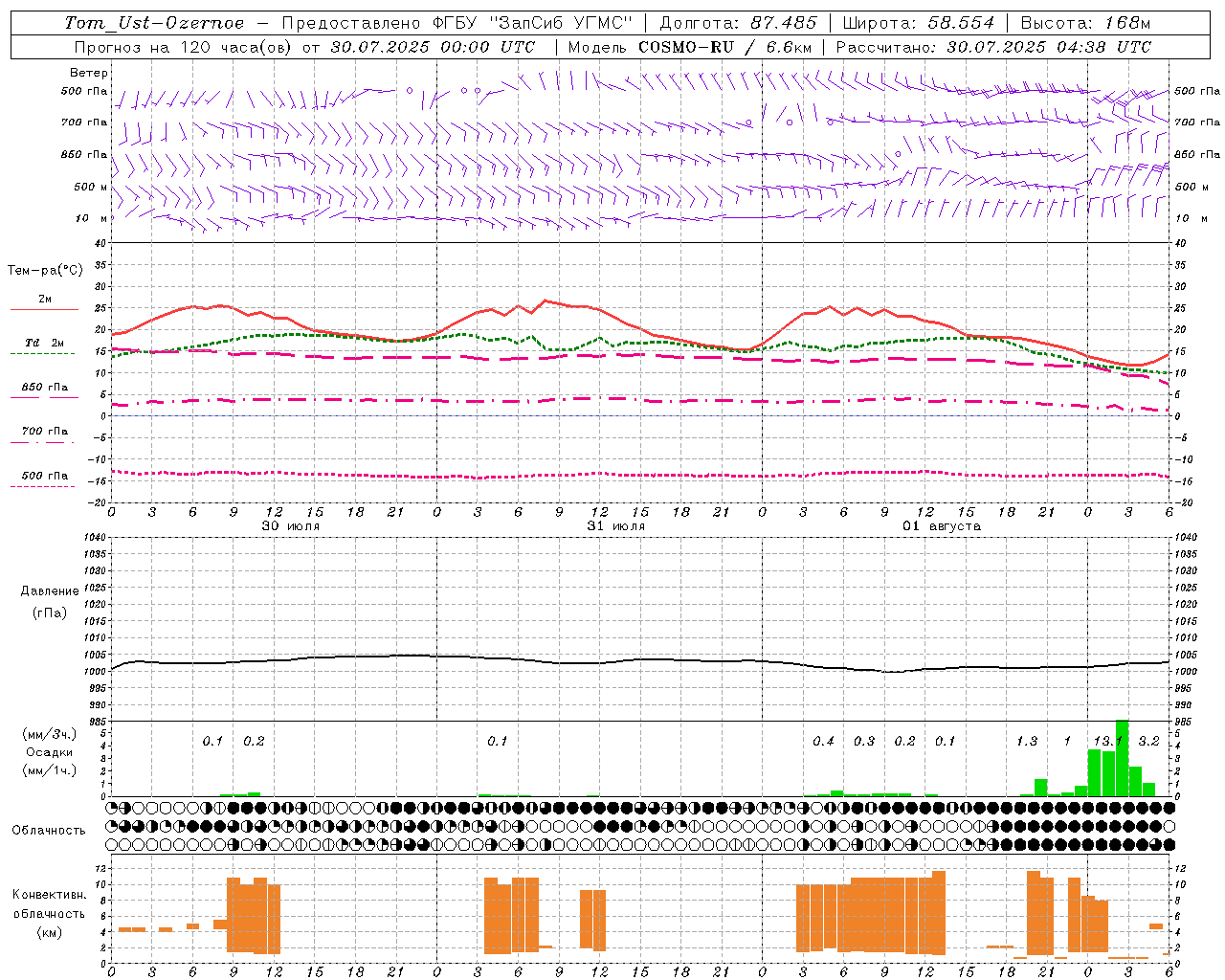Click the 1.3 precipitation total
Screen dimensions: 1225x980
point(1027,742)
